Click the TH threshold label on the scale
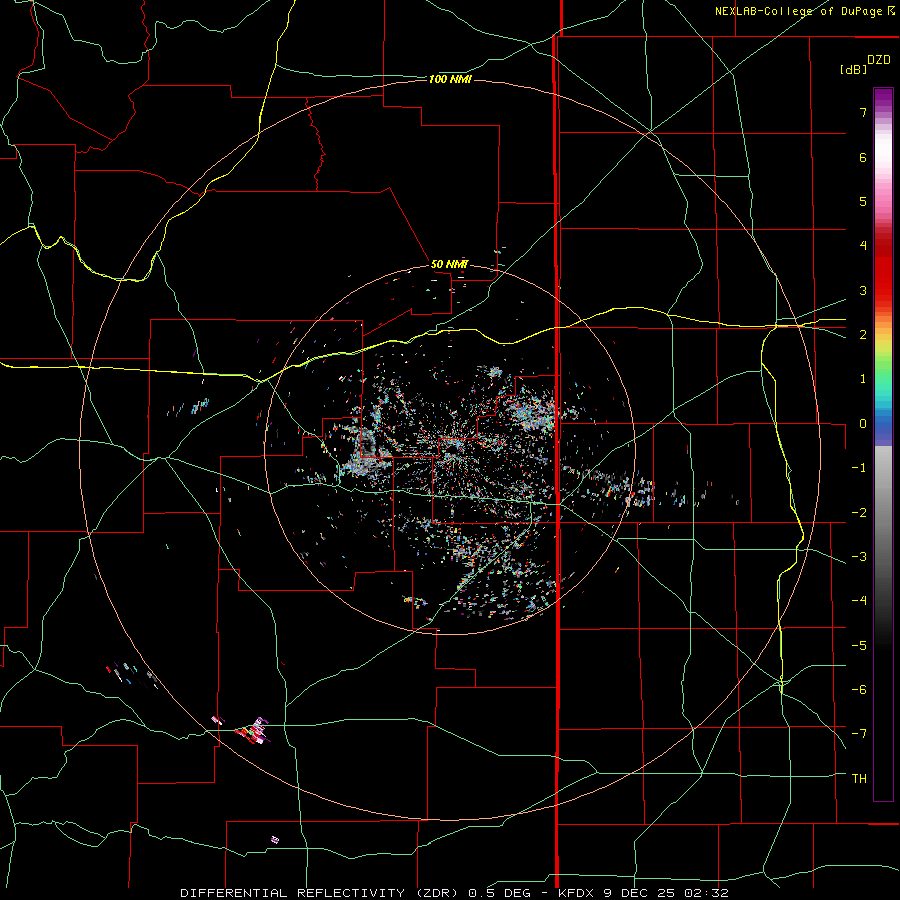This screenshot has width=900, height=900. pos(859,779)
